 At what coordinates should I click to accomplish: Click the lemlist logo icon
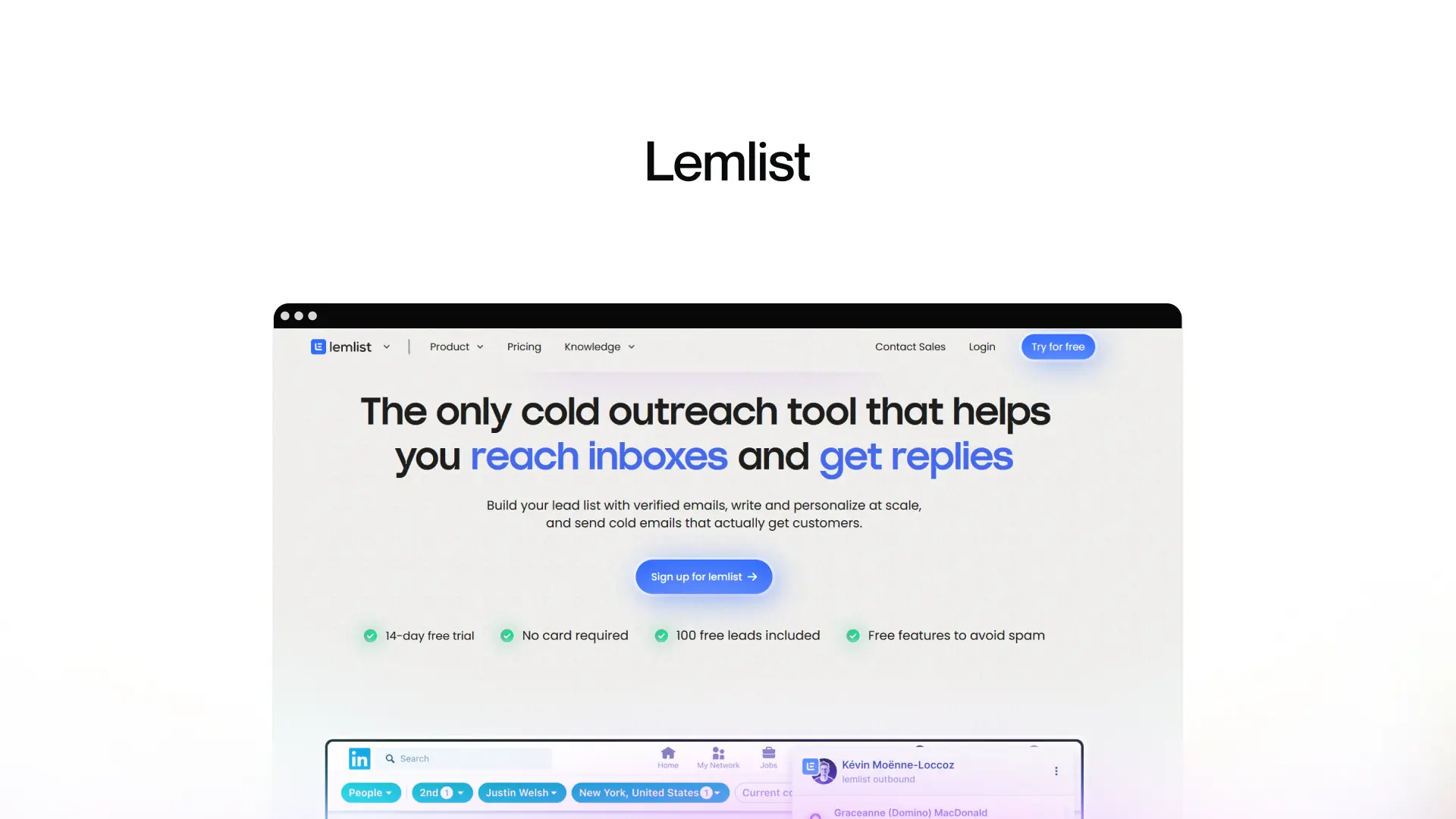(x=317, y=346)
